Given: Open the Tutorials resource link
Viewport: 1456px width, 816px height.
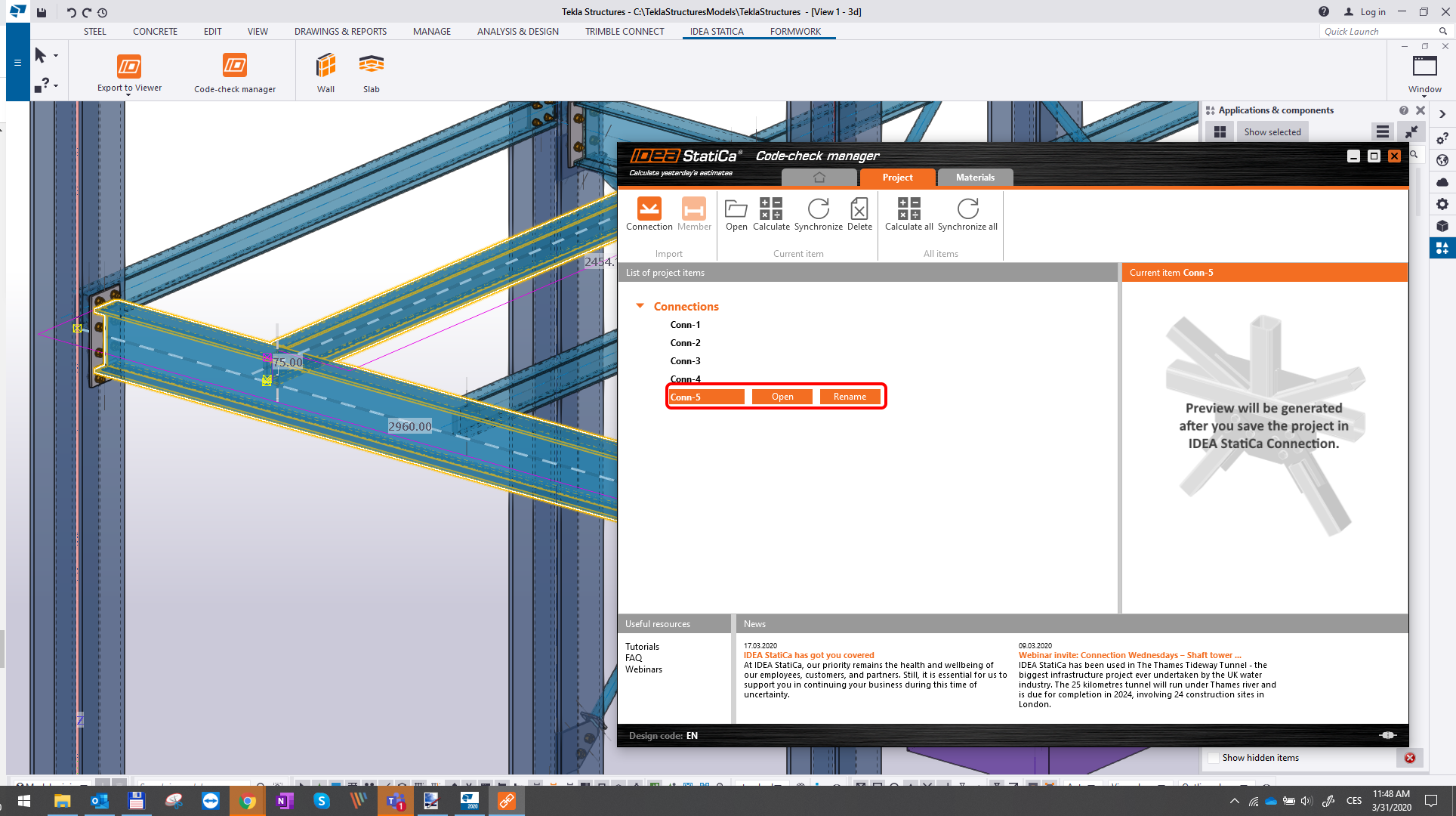Looking at the screenshot, I should point(642,647).
